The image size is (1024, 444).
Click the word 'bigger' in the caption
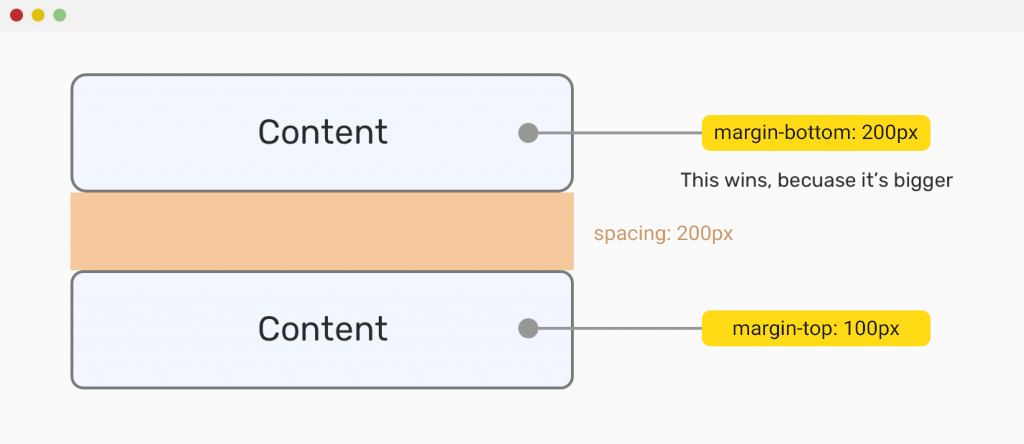[x=925, y=181]
